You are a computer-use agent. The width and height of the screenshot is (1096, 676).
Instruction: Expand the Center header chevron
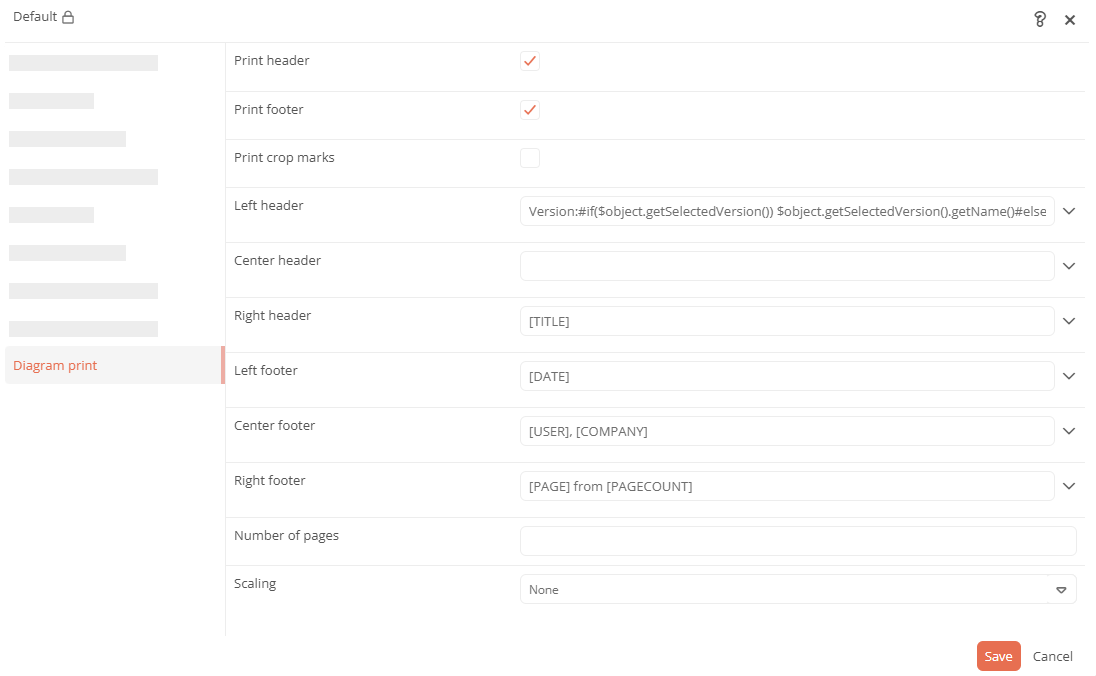(x=1069, y=266)
